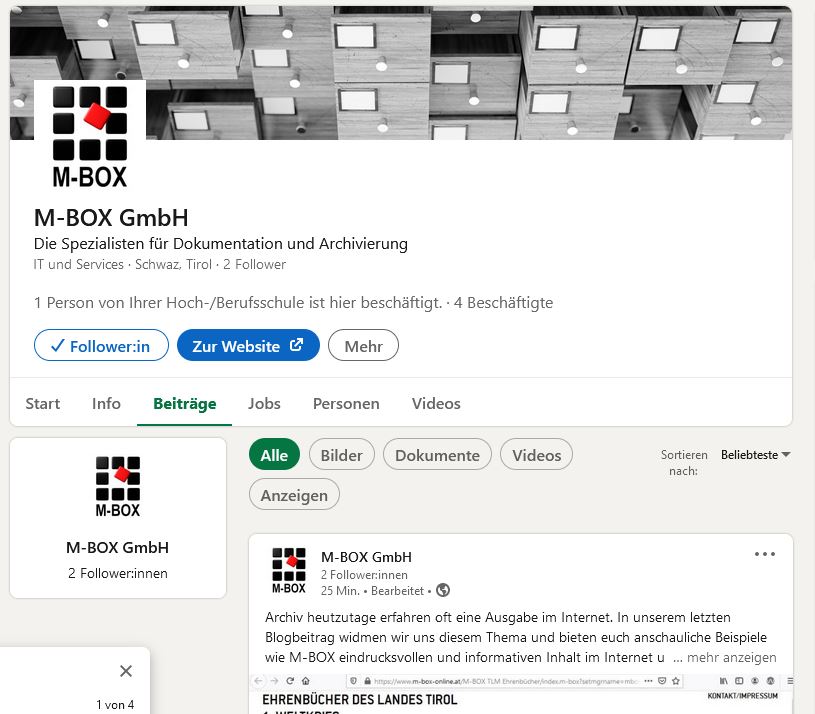Click Kontakt/Impressum in post screenshot
The image size is (815, 714).
[x=742, y=696]
